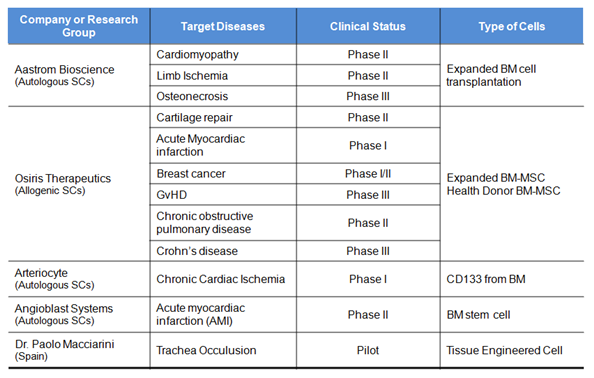Click the Company or Research Group header
Viewport: 594px width, 378px height.
[79, 26]
